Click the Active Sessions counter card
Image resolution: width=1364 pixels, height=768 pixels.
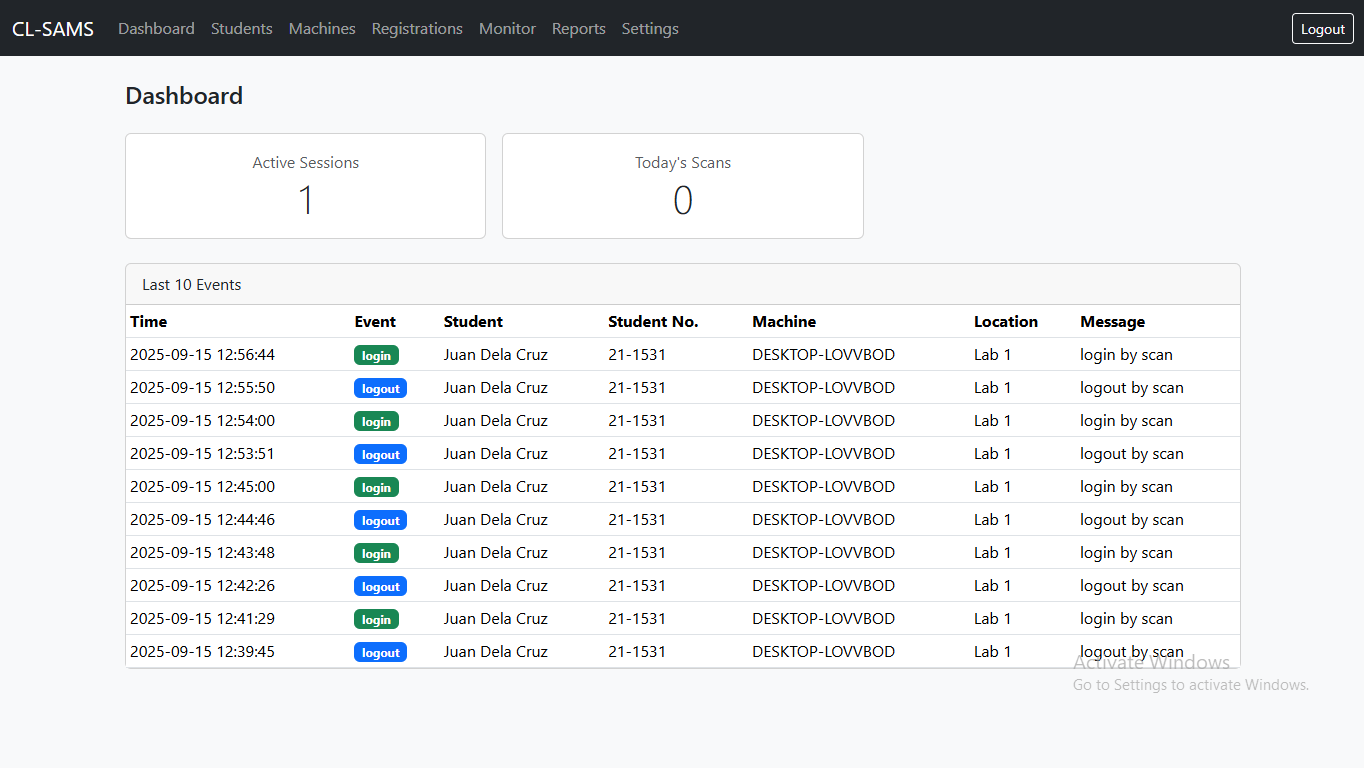pos(305,186)
